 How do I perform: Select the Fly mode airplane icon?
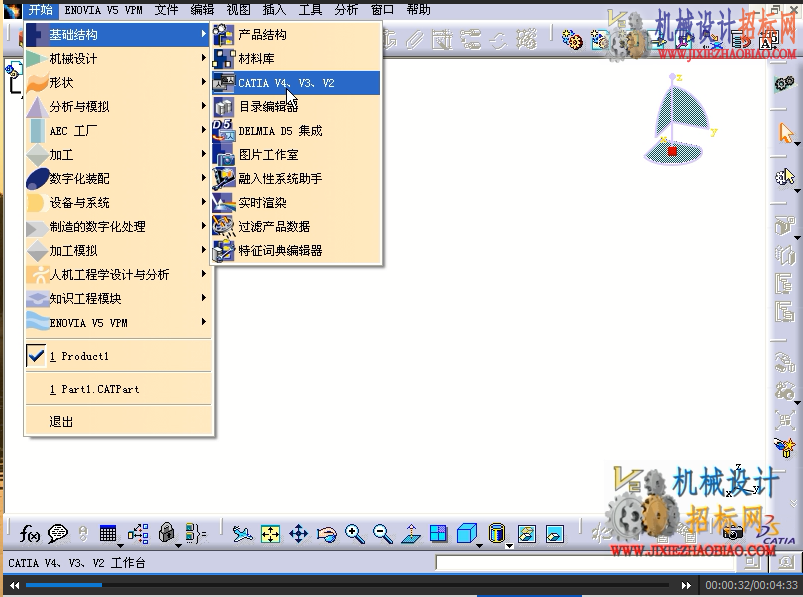[x=242, y=534]
